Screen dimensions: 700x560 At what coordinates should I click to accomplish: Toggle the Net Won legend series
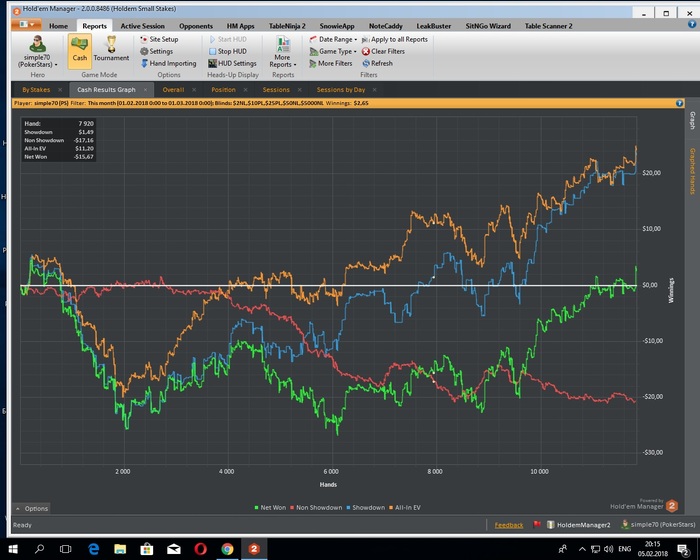point(270,508)
